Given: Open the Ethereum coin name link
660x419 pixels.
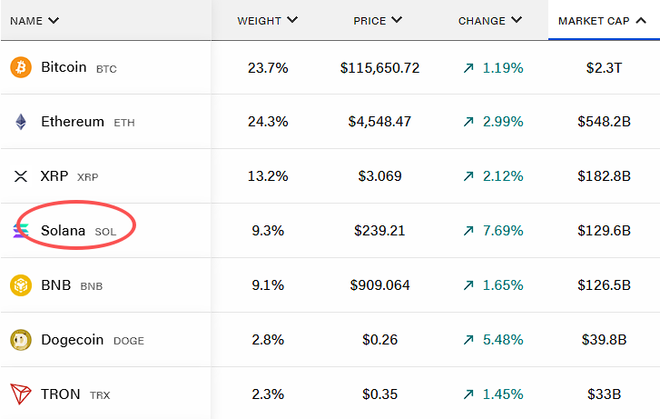Looking at the screenshot, I should point(72,122).
